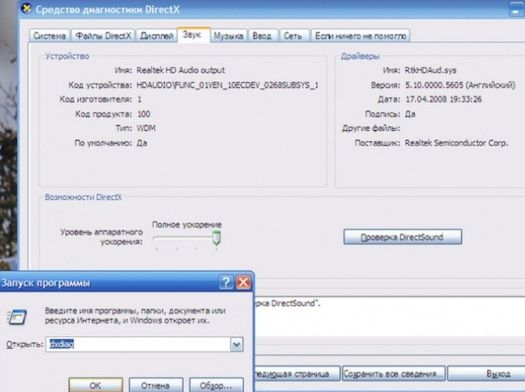This screenshot has height=392, width=525.
Task: Click Отмена in Run dialog
Action: pos(156,385)
